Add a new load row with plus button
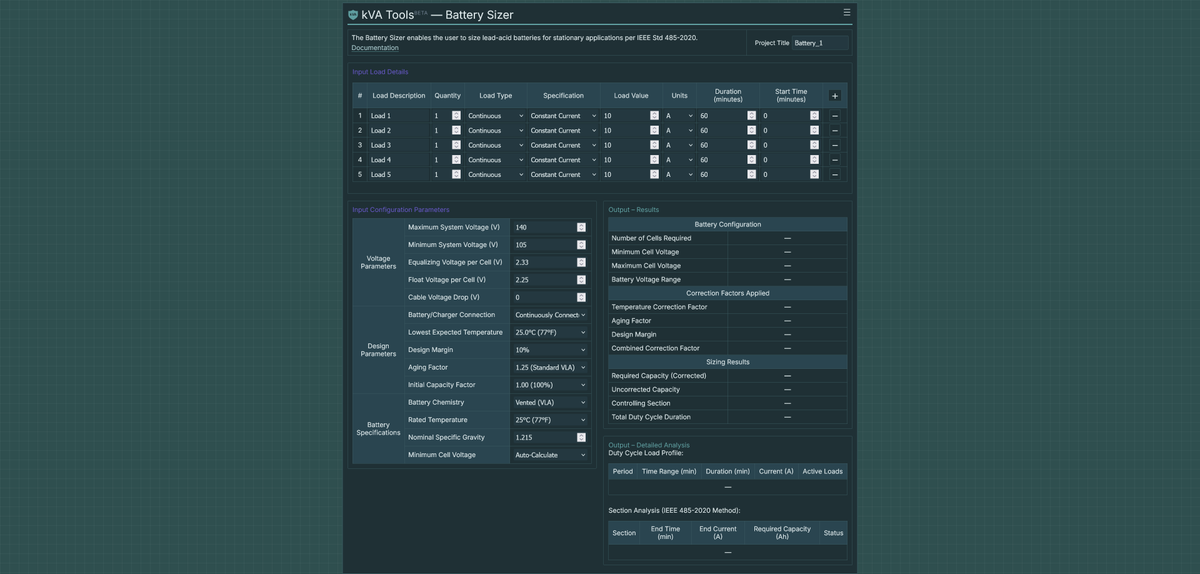1200x574 pixels. point(835,96)
